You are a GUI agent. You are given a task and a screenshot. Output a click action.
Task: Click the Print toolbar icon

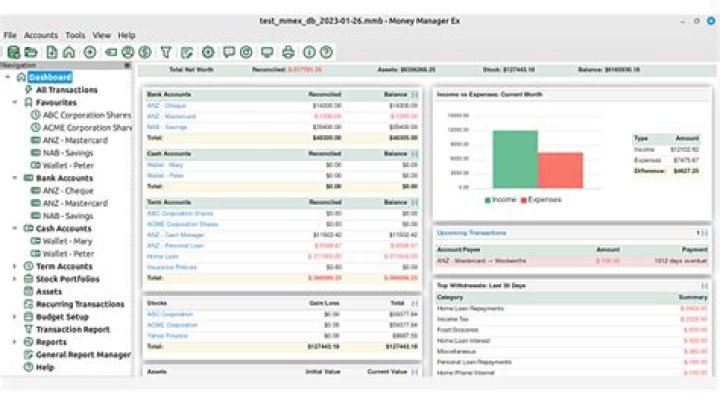pos(288,52)
